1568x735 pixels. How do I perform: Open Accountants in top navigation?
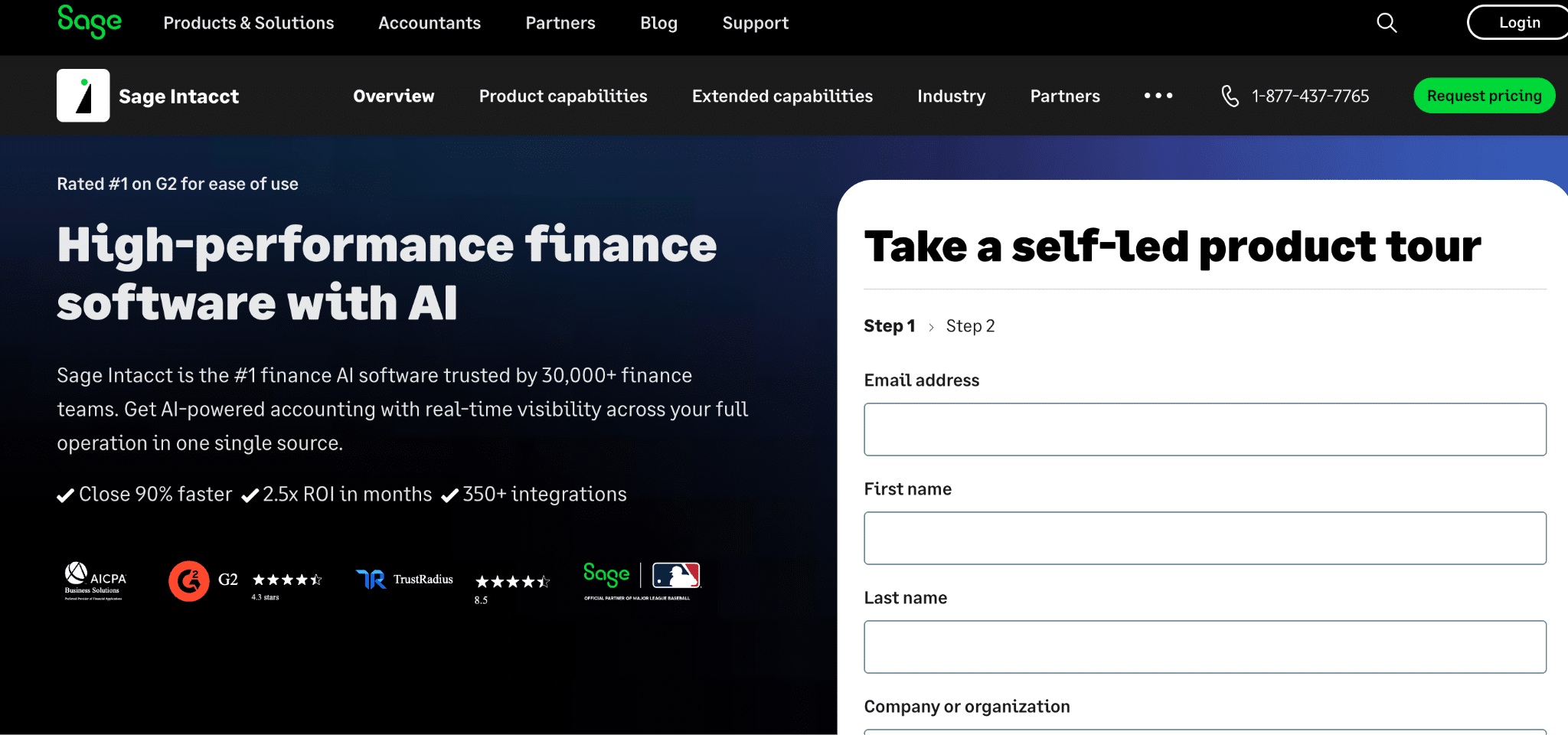pyautogui.click(x=429, y=23)
